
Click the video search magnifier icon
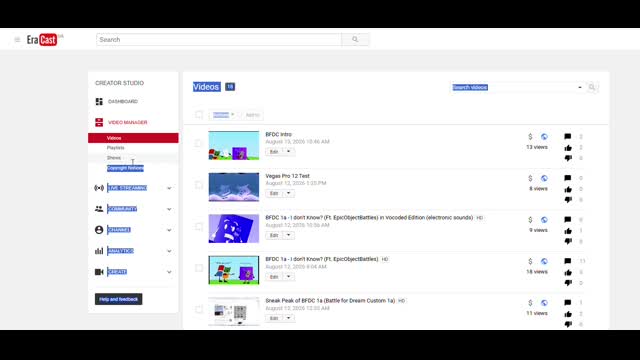(x=592, y=87)
